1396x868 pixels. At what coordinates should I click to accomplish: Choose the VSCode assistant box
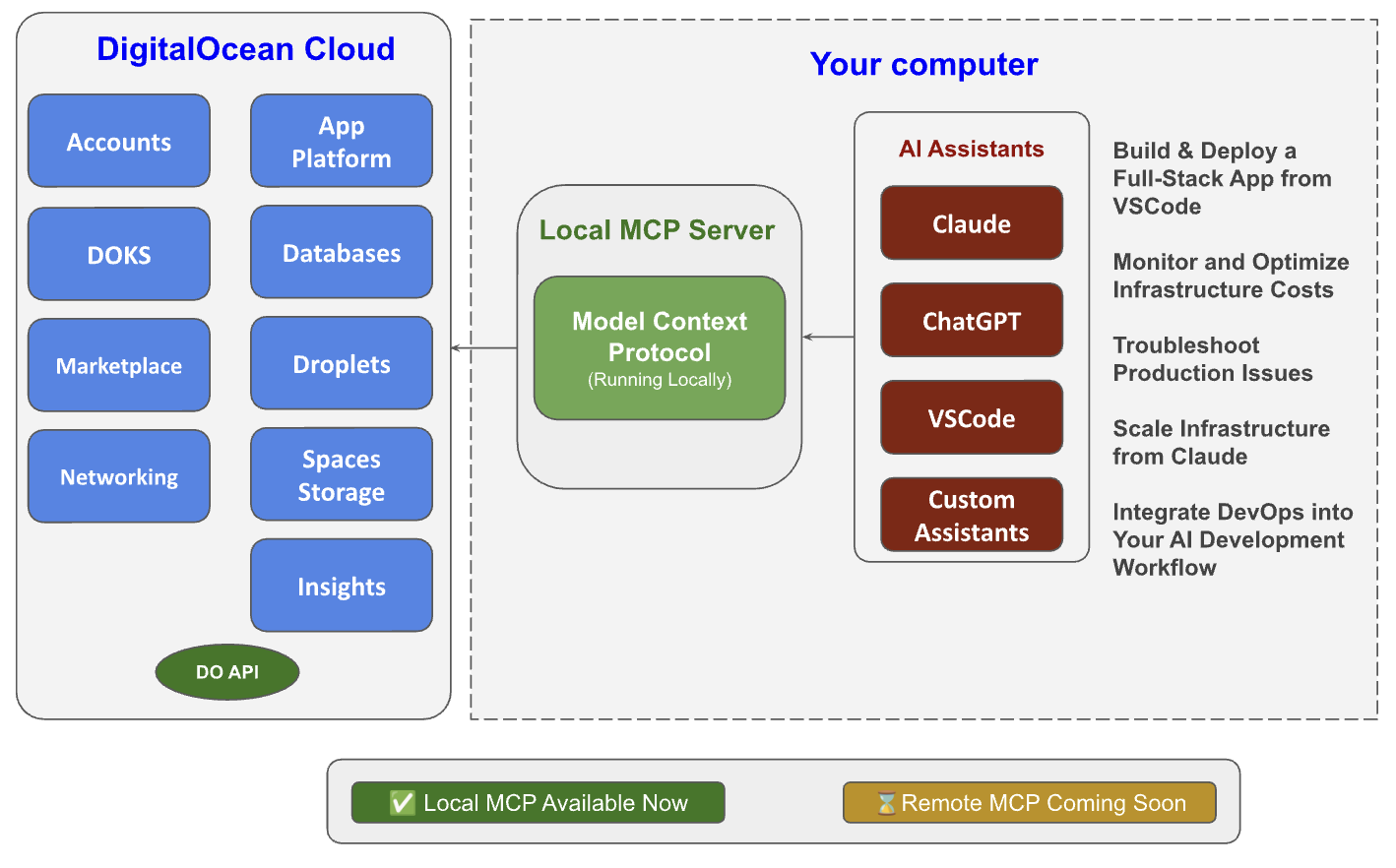(x=971, y=418)
